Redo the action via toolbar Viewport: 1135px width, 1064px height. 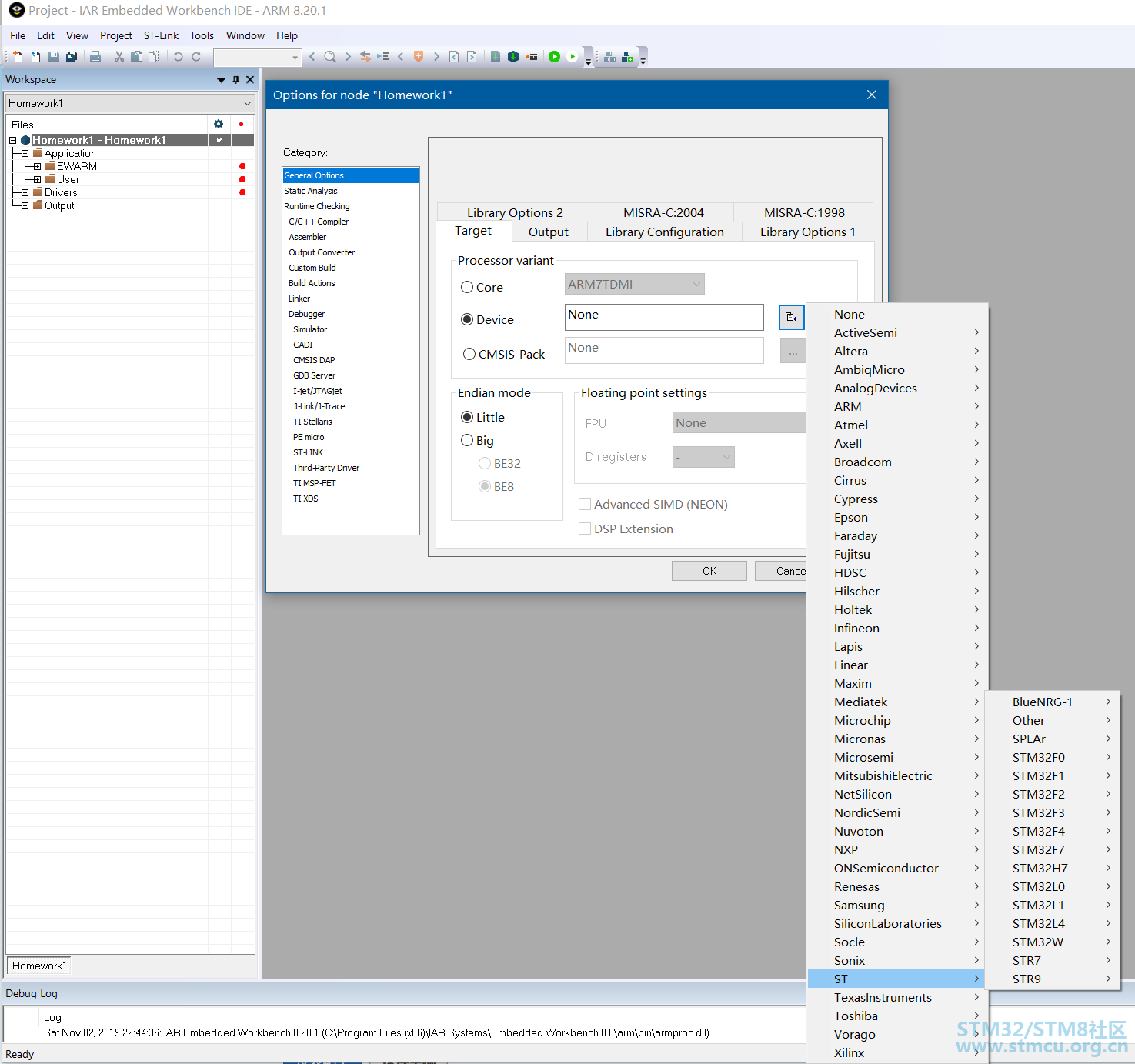[x=196, y=57]
